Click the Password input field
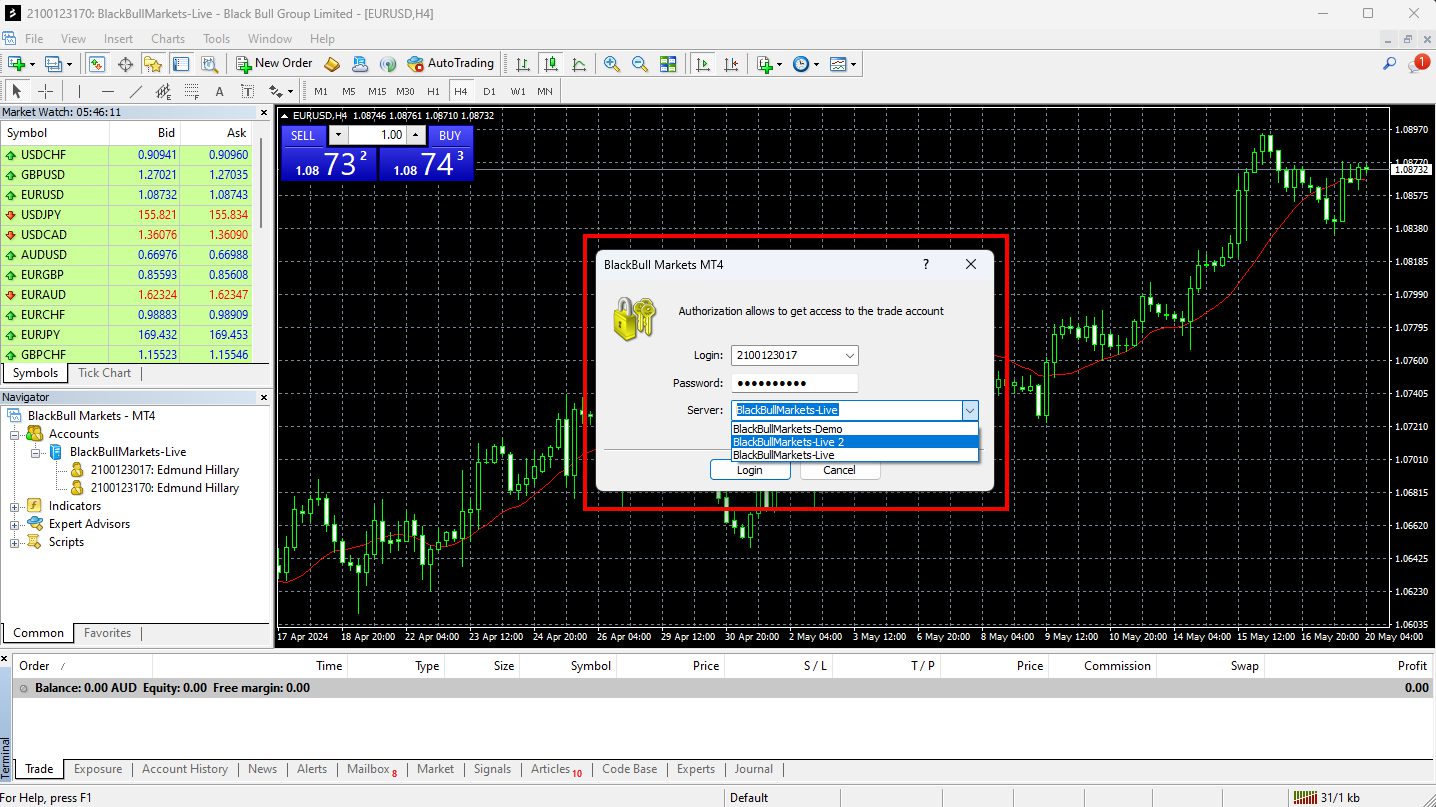This screenshot has width=1436, height=807. click(x=795, y=383)
